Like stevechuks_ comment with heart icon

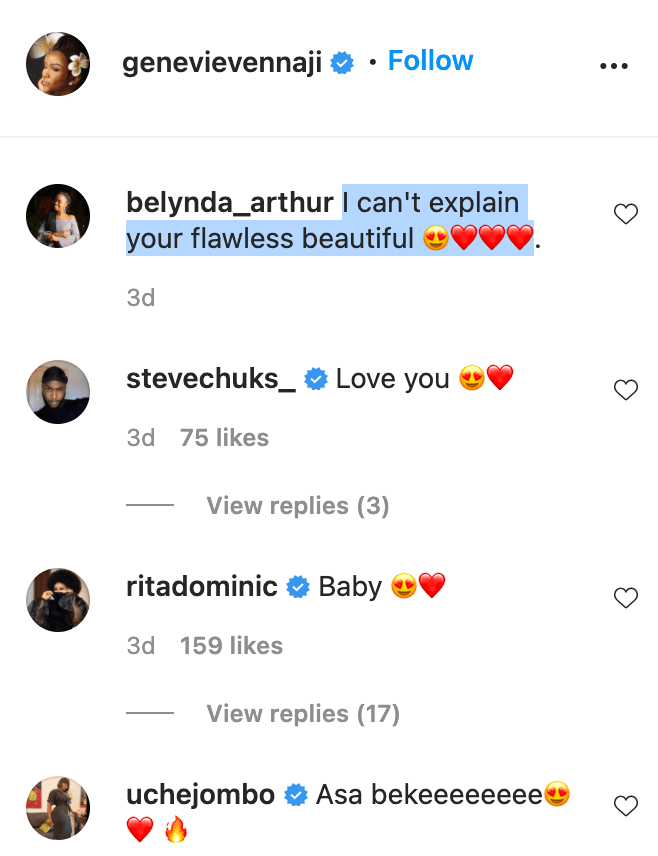point(625,390)
